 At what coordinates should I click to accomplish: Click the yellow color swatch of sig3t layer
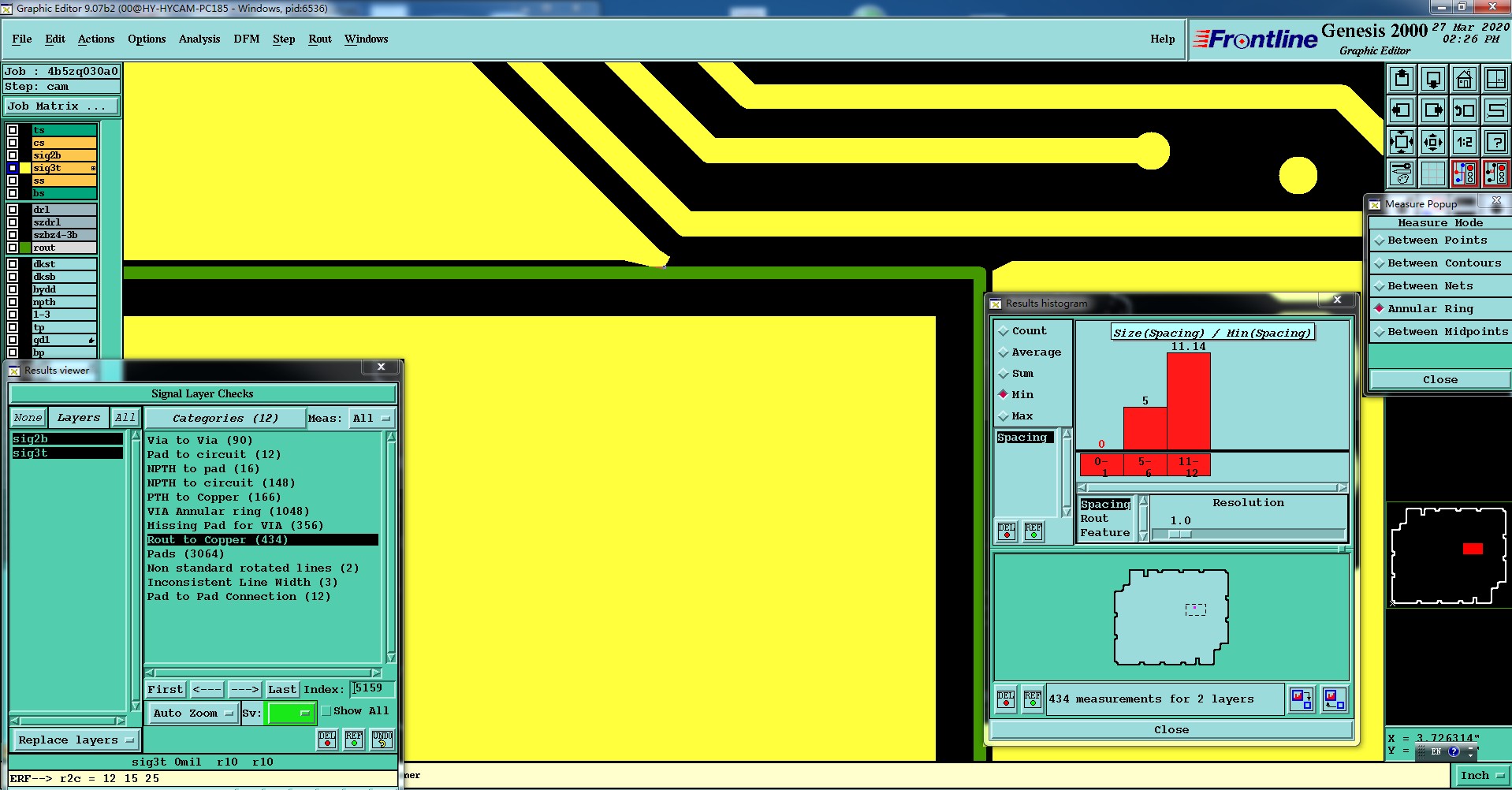(x=25, y=168)
